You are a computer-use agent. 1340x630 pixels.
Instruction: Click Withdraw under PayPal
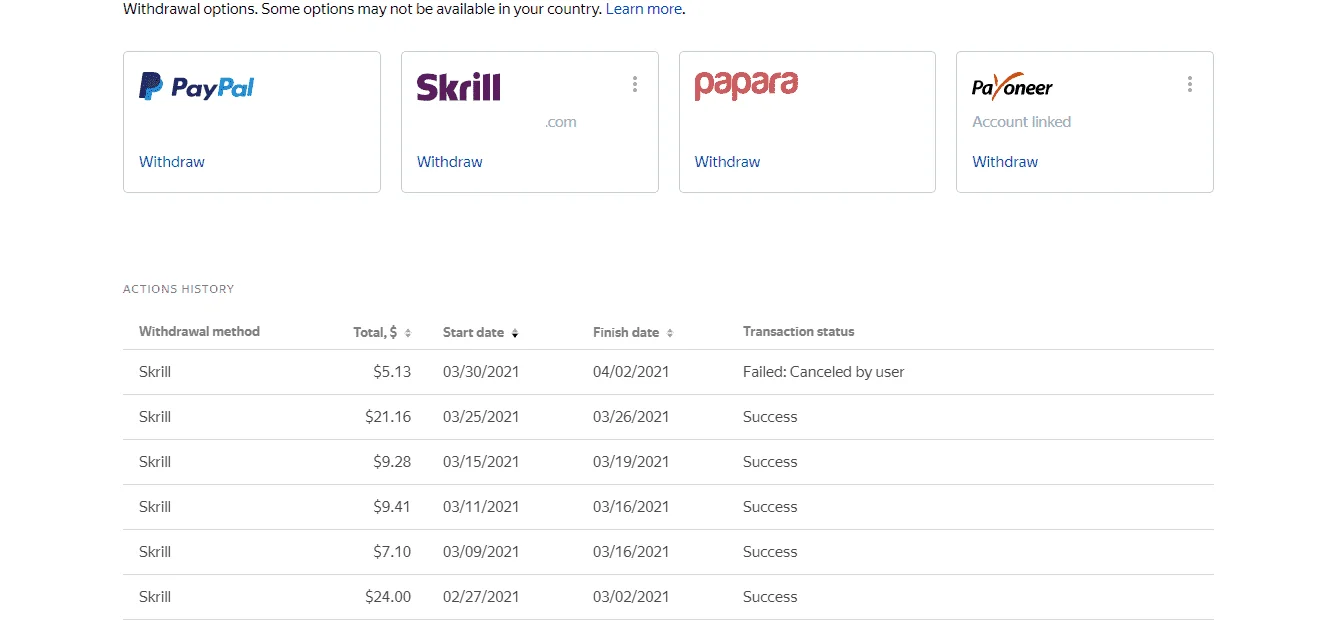pos(172,162)
